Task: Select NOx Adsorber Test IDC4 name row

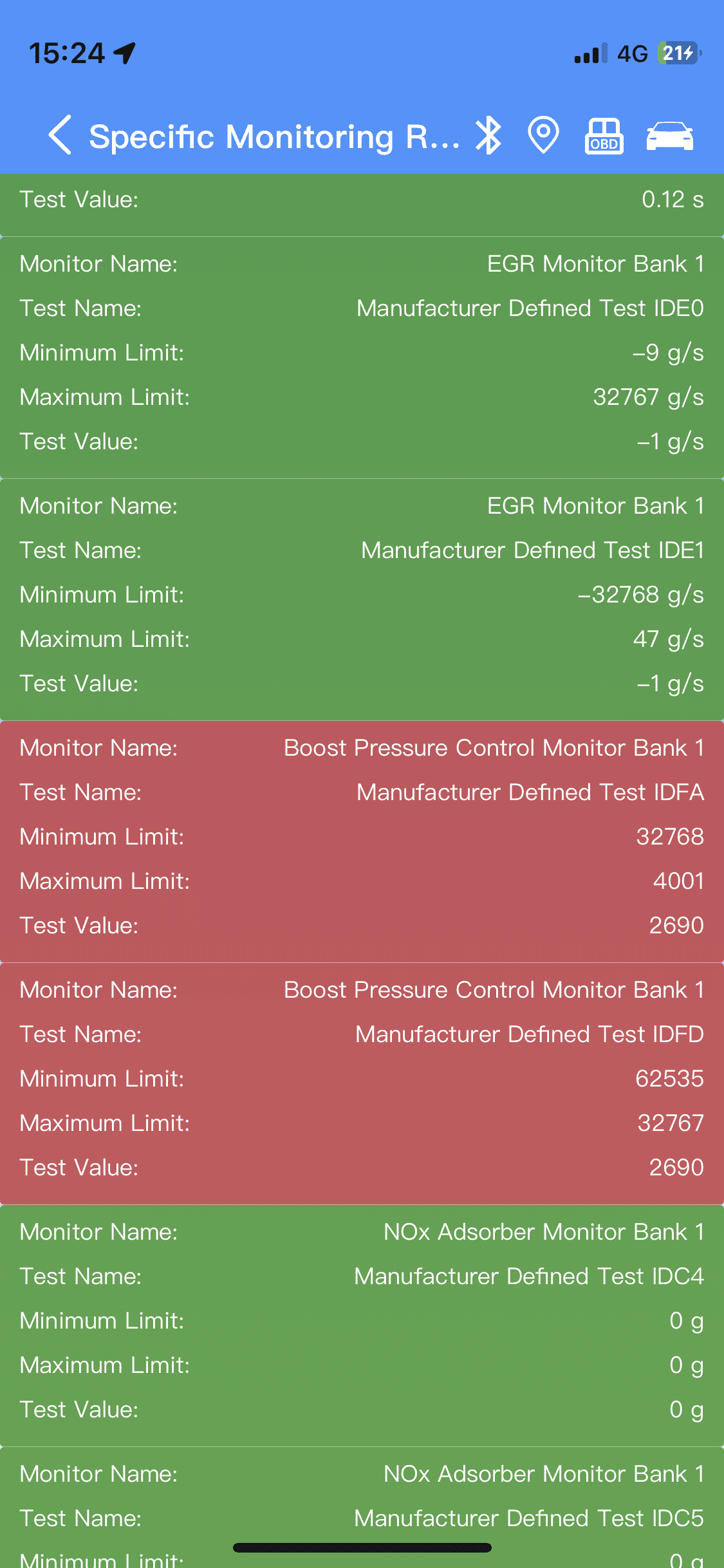Action: point(362,1276)
